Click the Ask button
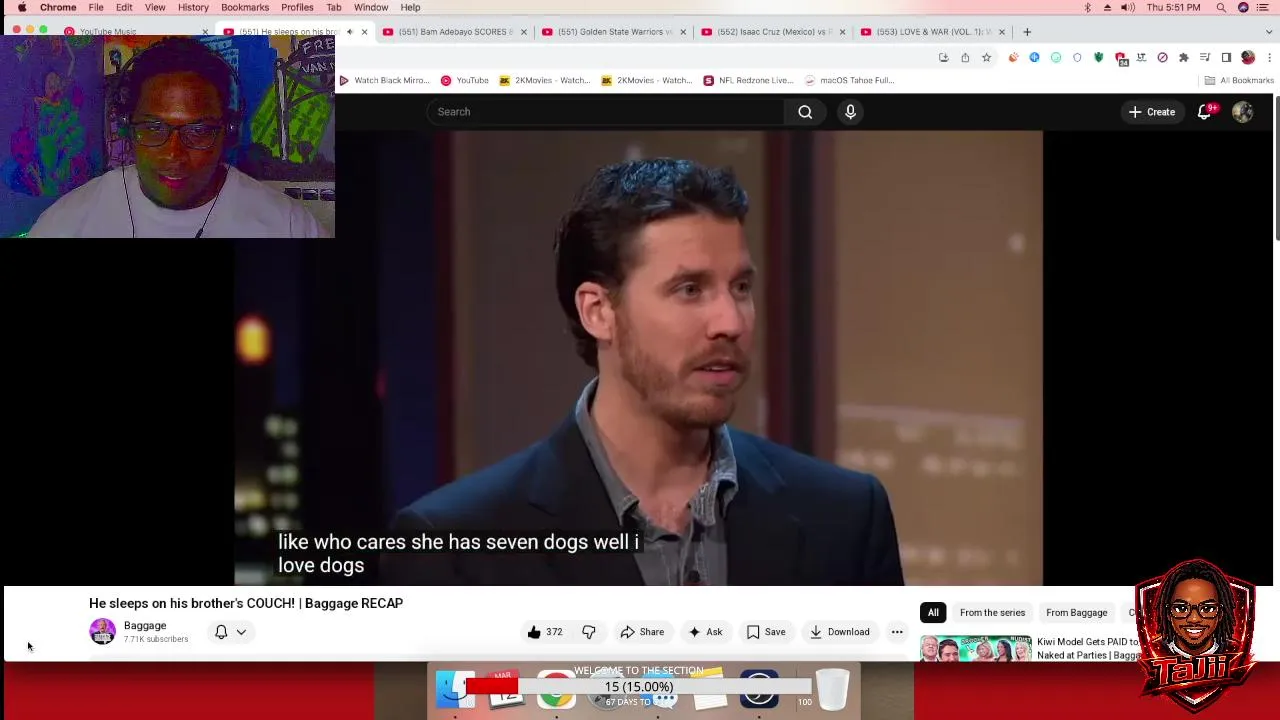The image size is (1280, 720). (705, 632)
